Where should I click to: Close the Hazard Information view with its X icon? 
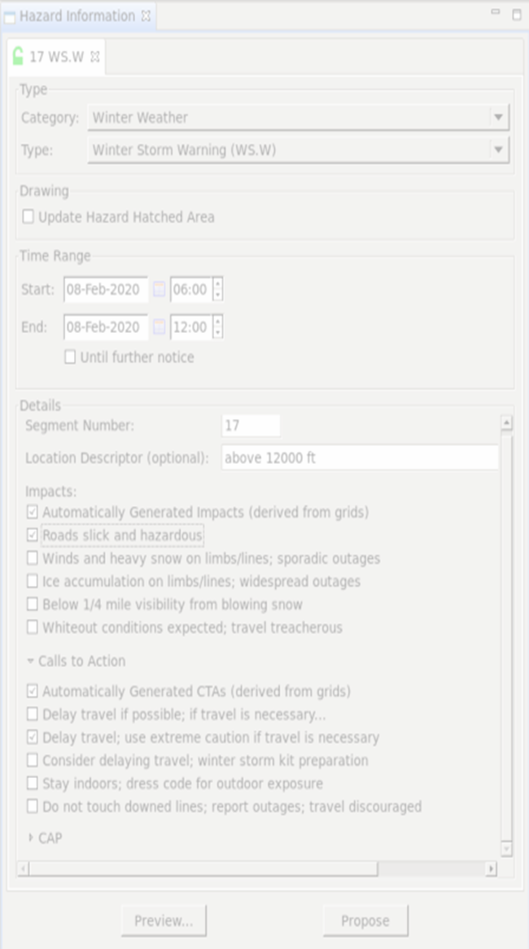click(146, 16)
